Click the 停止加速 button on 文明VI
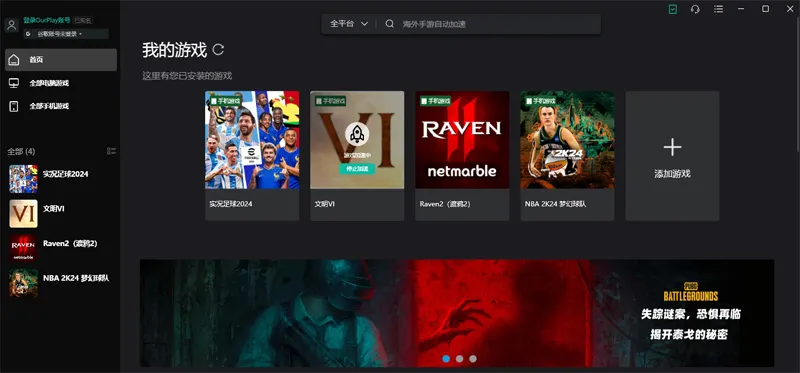Image resolution: width=800 pixels, height=373 pixels. 357,169
